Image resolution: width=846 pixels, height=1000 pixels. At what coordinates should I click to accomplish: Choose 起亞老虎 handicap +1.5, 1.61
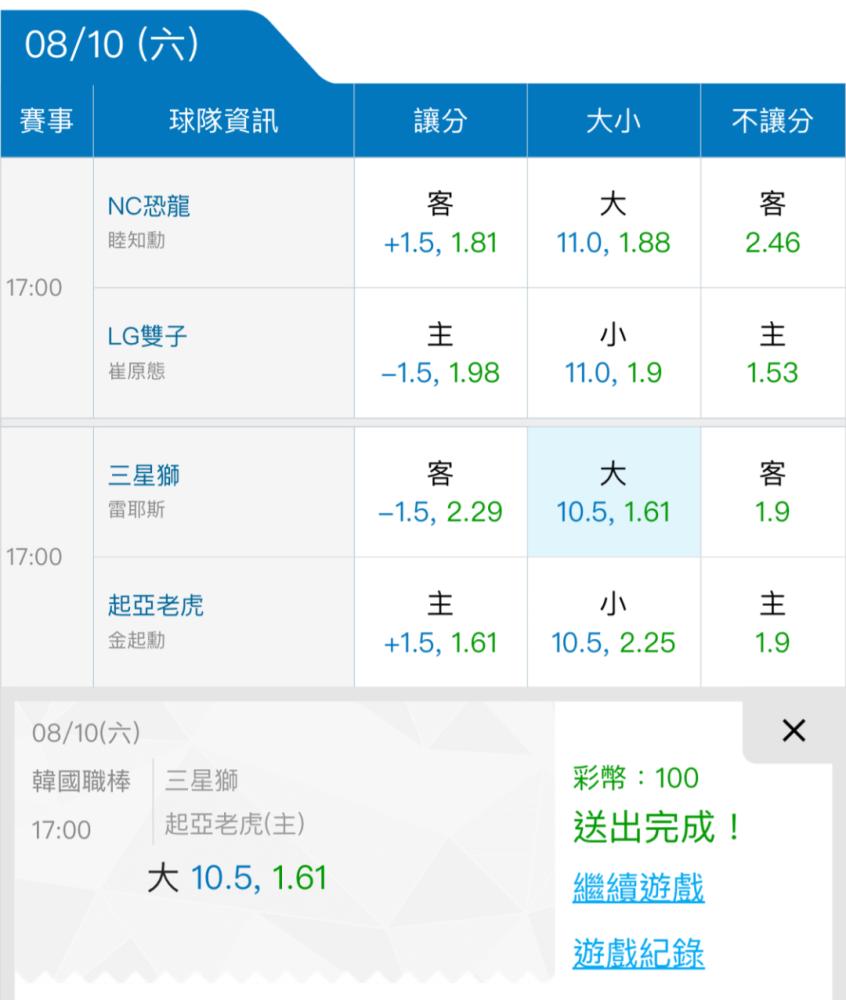pyautogui.click(x=441, y=622)
